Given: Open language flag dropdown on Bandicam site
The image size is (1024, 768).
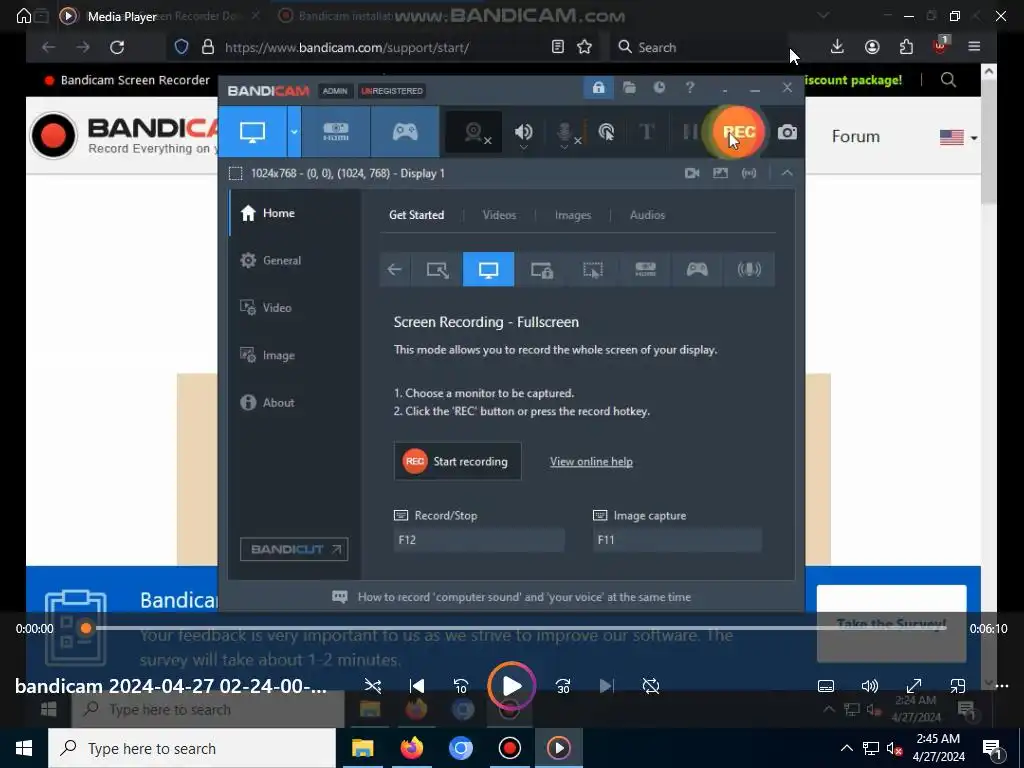Looking at the screenshot, I should point(959,137).
